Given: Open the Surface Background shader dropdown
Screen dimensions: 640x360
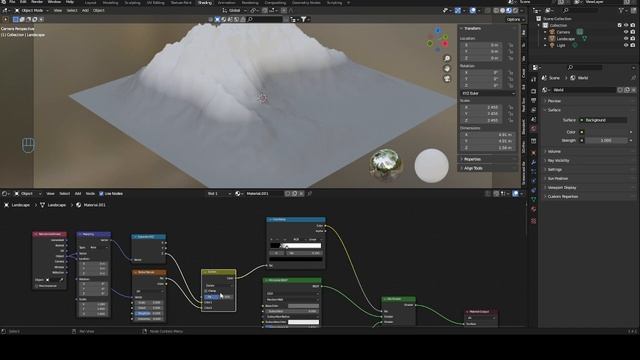Looking at the screenshot, I should pos(604,120).
